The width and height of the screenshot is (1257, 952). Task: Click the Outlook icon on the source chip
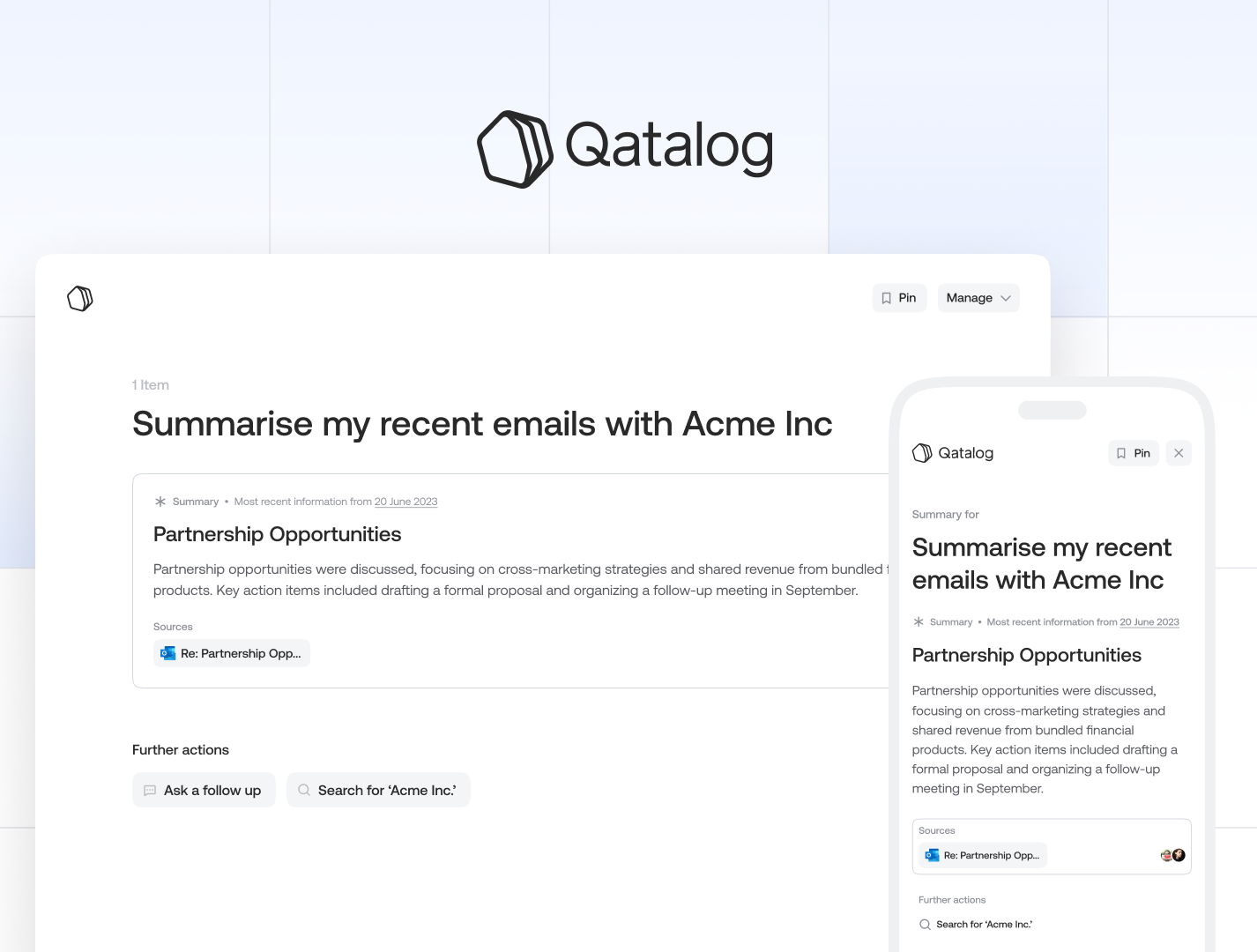[167, 653]
